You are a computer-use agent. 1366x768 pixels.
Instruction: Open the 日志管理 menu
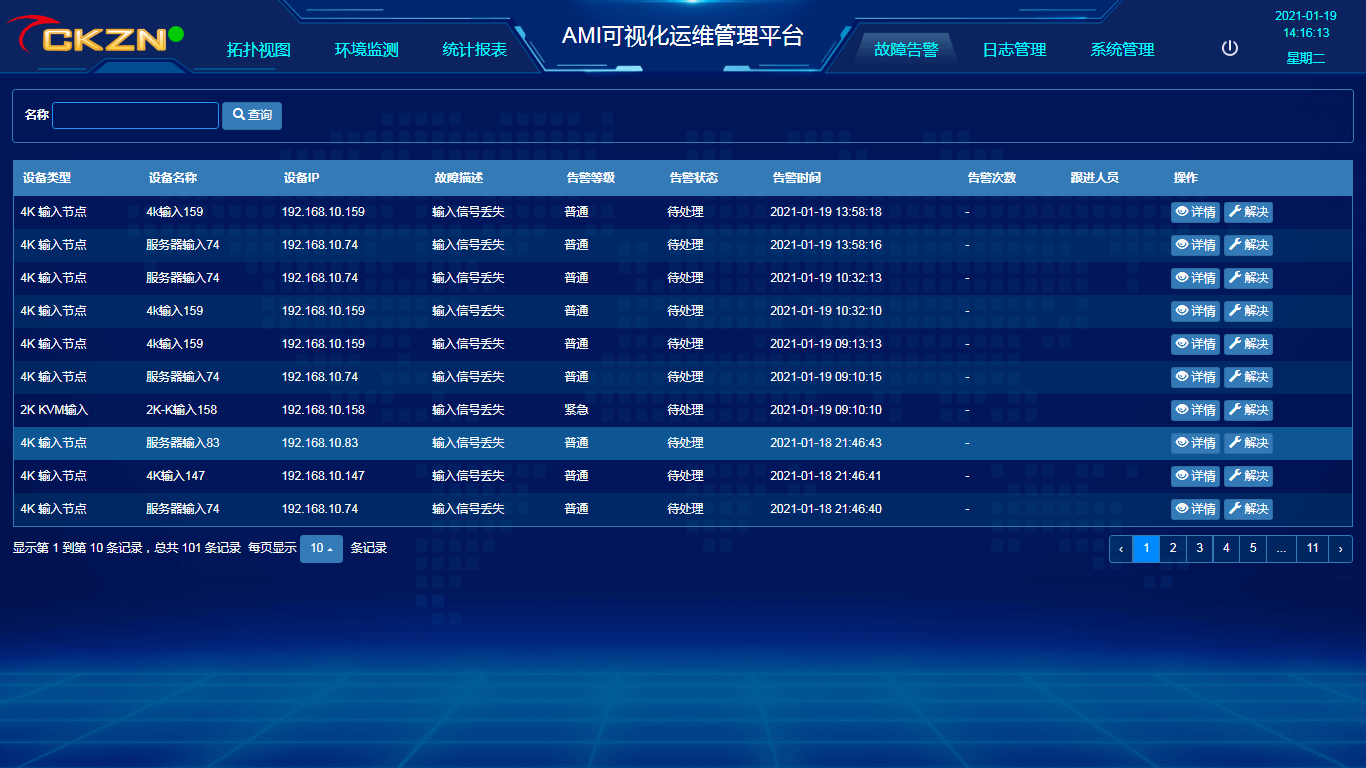pyautogui.click(x=1013, y=49)
